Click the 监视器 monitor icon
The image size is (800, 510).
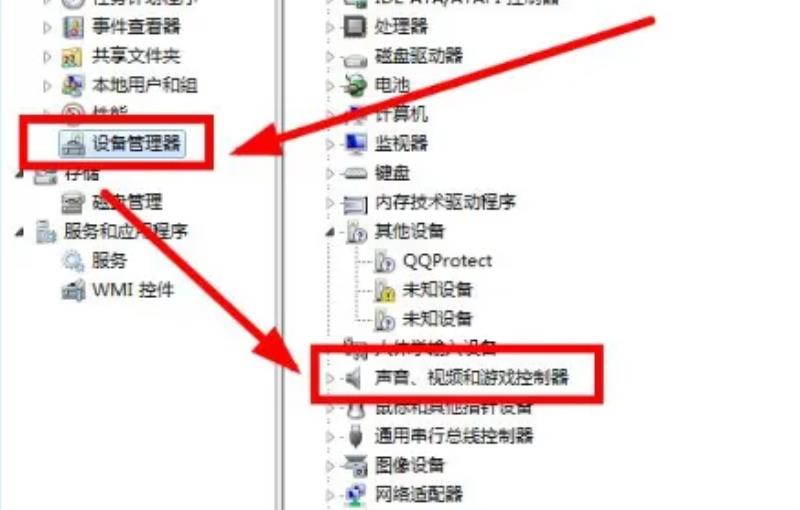point(355,144)
